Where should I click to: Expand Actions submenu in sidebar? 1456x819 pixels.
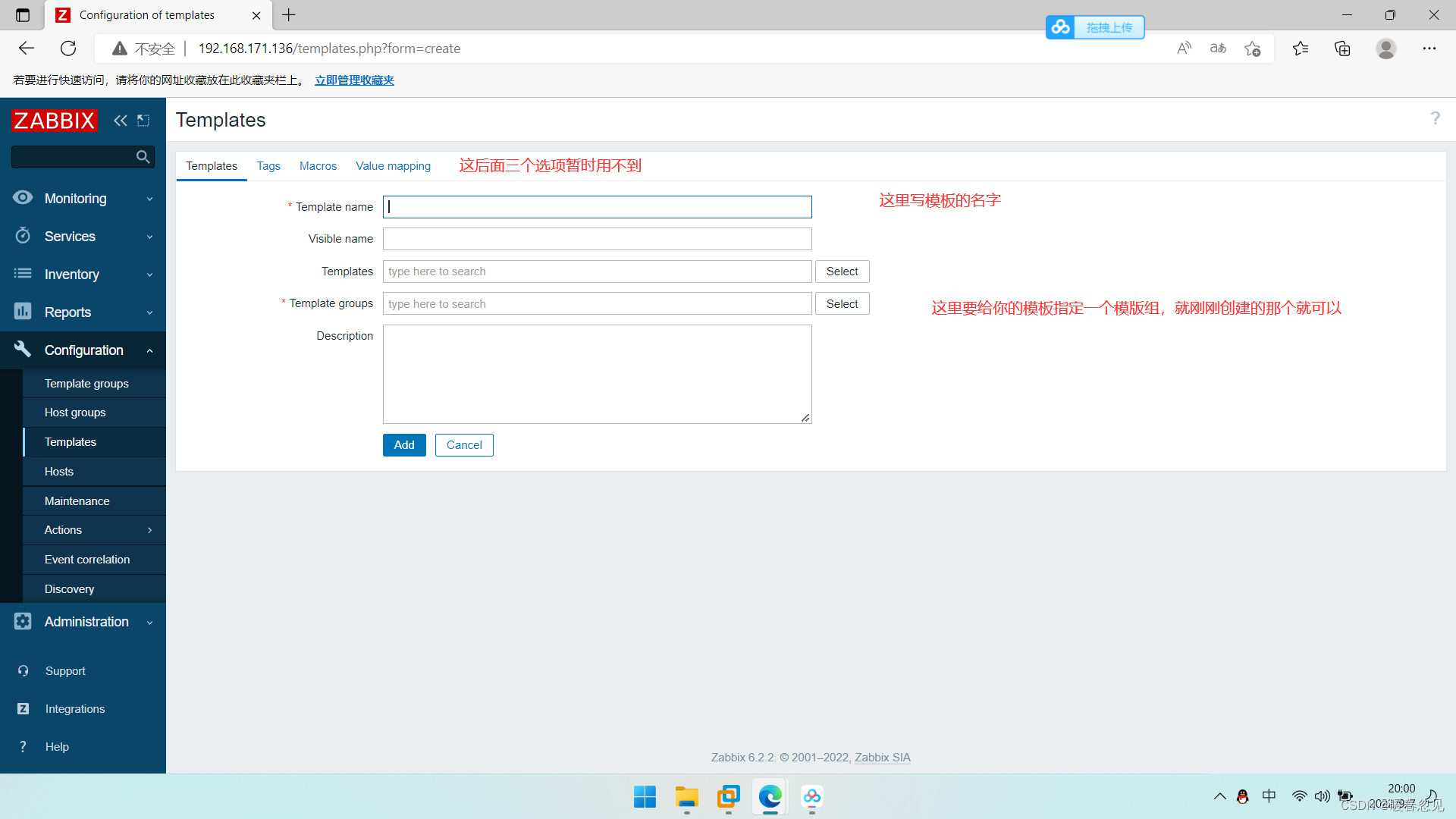[x=151, y=530]
